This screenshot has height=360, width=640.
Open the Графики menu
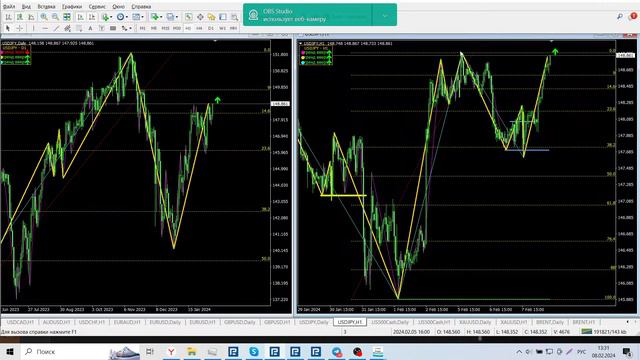point(72,7)
